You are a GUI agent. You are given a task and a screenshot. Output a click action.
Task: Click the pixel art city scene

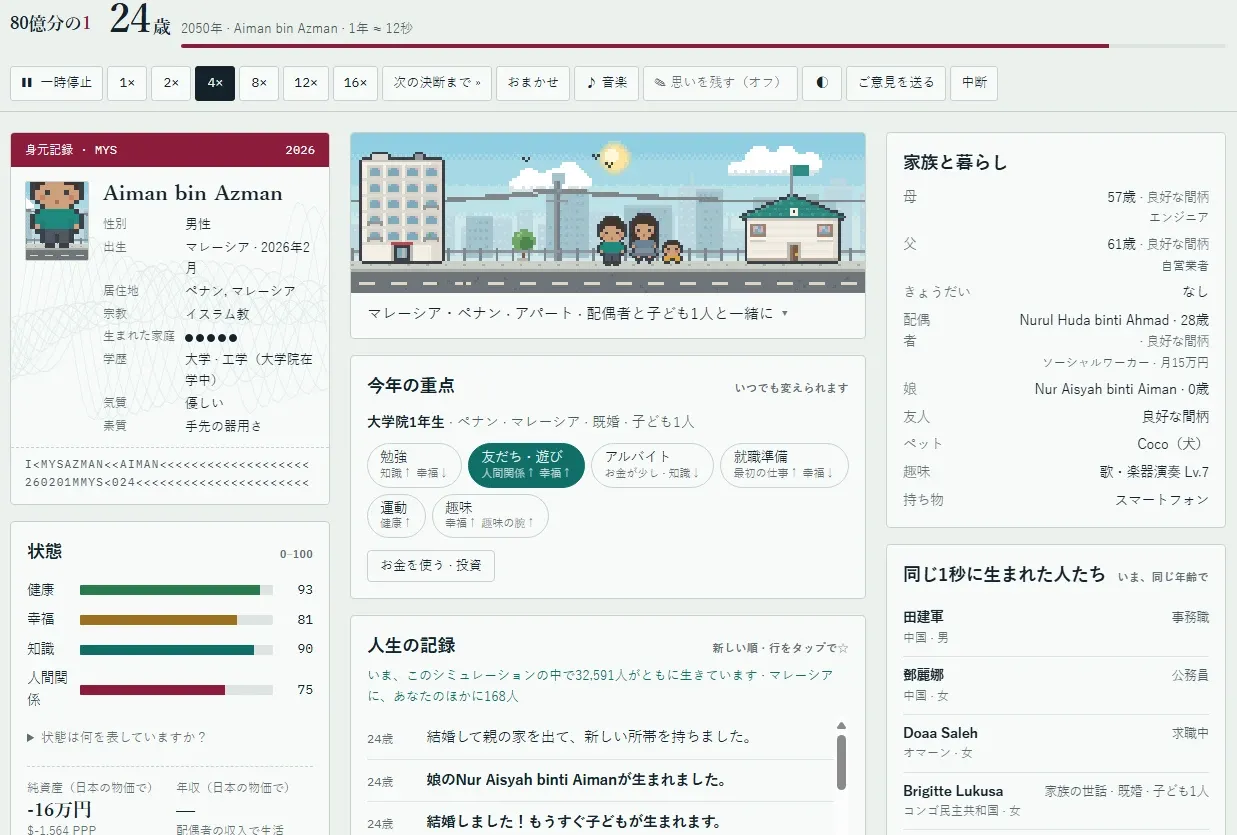coord(607,212)
